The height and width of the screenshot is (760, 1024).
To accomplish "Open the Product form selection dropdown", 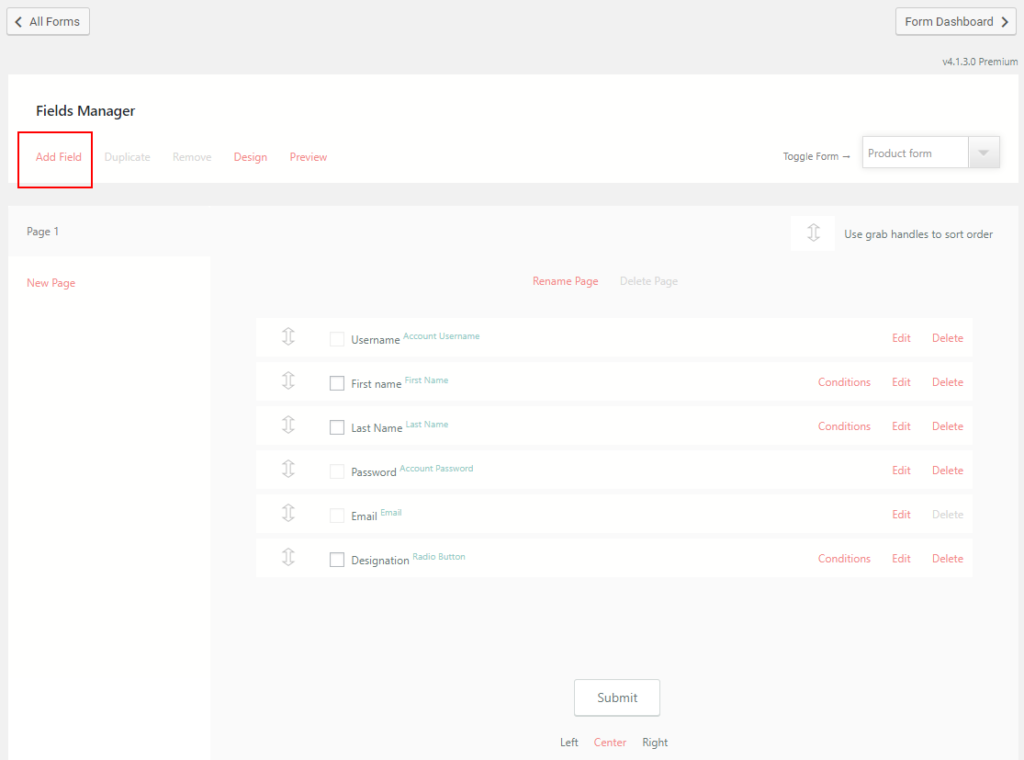I will [x=985, y=152].
